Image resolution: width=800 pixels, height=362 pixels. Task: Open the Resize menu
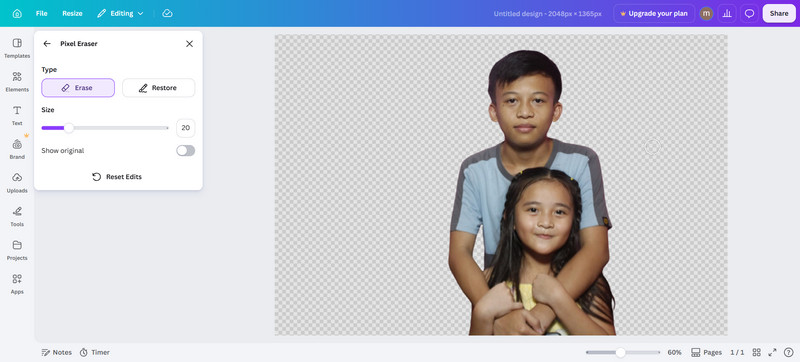tap(72, 13)
